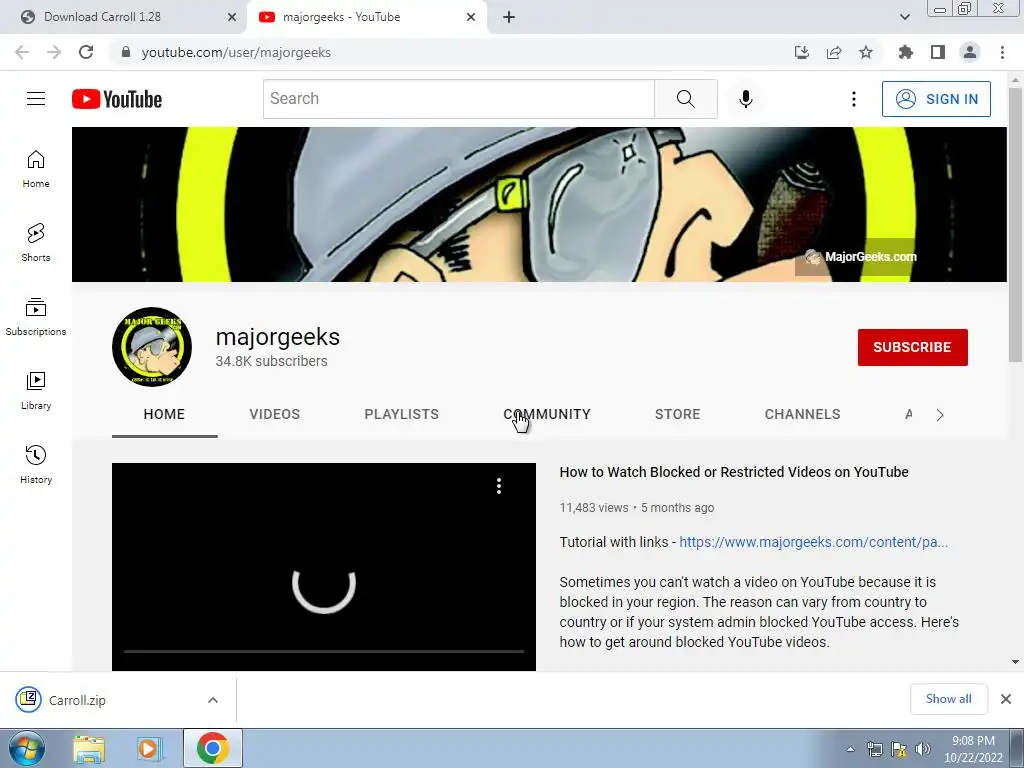Go to Home in the sidebar

36,169
